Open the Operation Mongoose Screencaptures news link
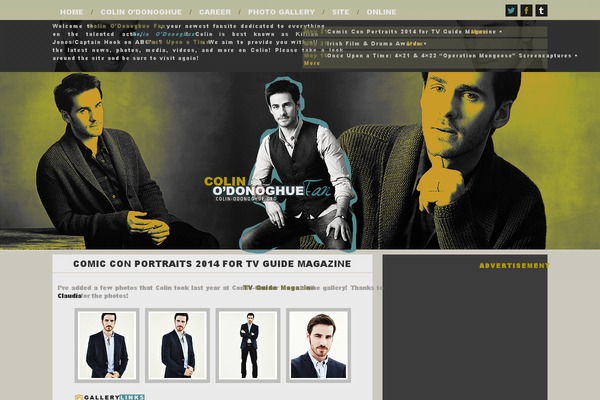This screenshot has width=600, height=400. click(x=449, y=56)
